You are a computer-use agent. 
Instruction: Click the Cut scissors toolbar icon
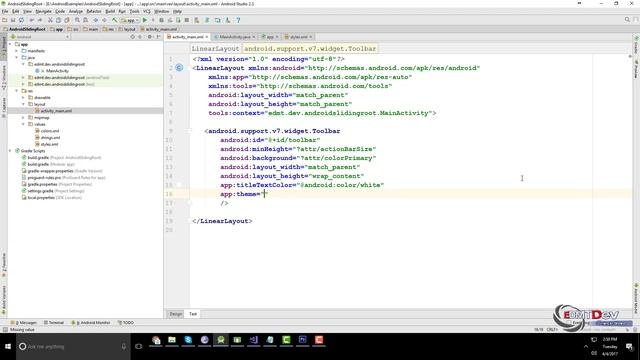[50, 20]
